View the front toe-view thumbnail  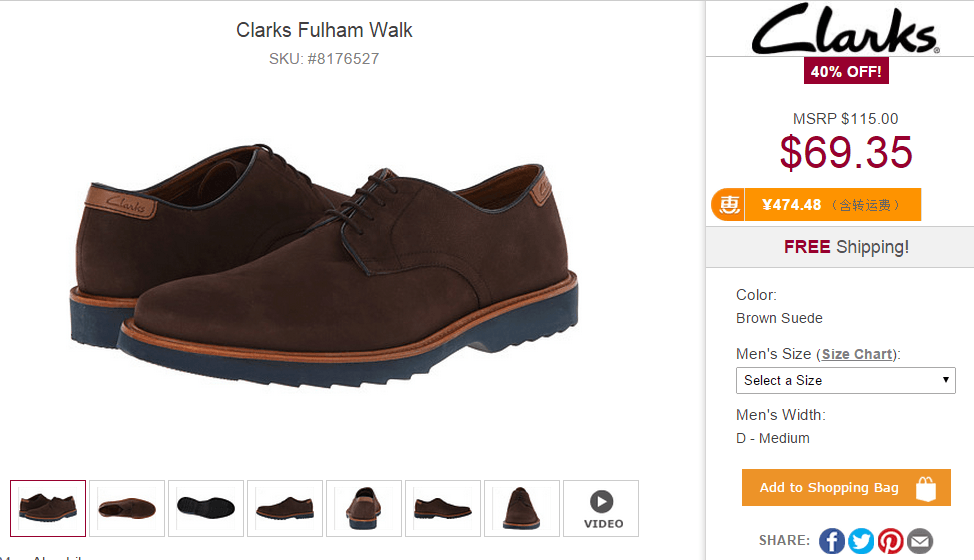(522, 508)
